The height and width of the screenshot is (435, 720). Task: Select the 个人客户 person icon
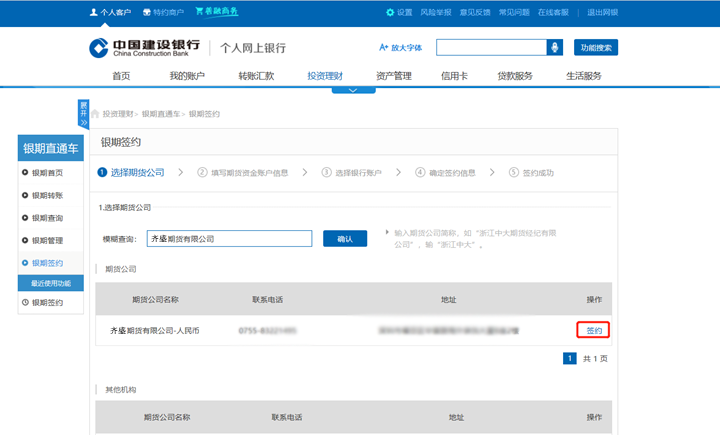94,12
